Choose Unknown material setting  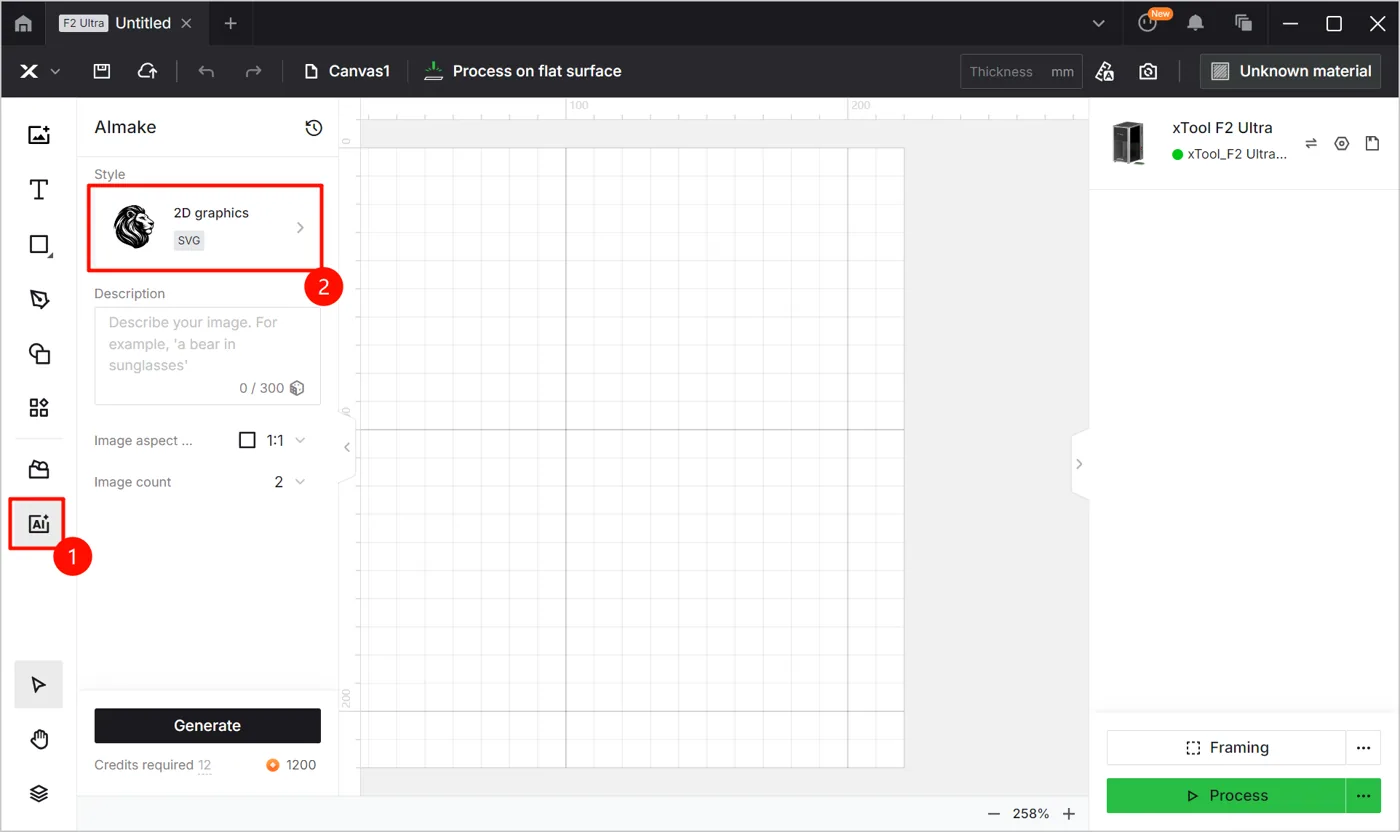pyautogui.click(x=1290, y=71)
